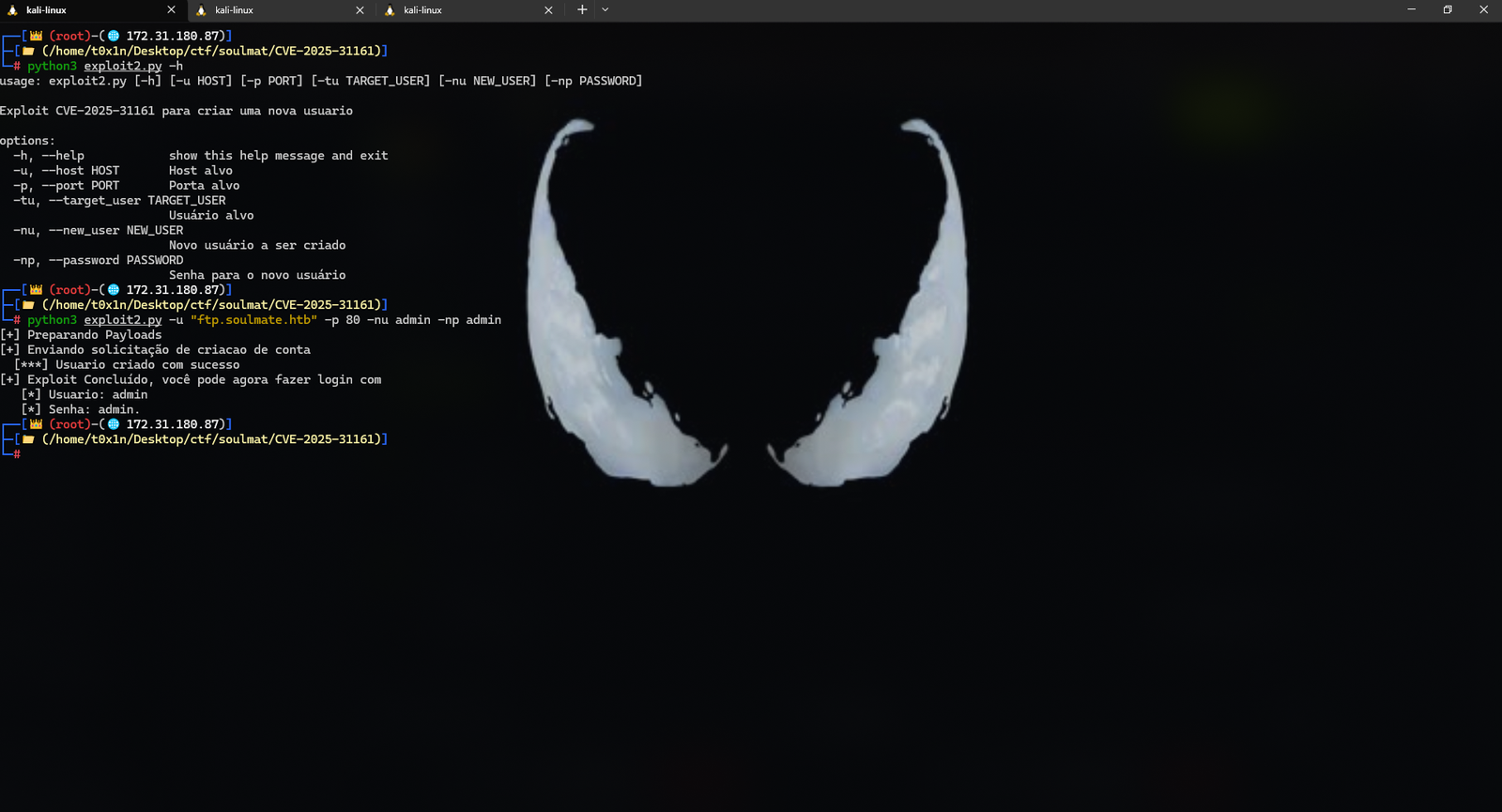Click the 'options:' heading
Viewport: 1502px width, 812px height.
coord(27,141)
